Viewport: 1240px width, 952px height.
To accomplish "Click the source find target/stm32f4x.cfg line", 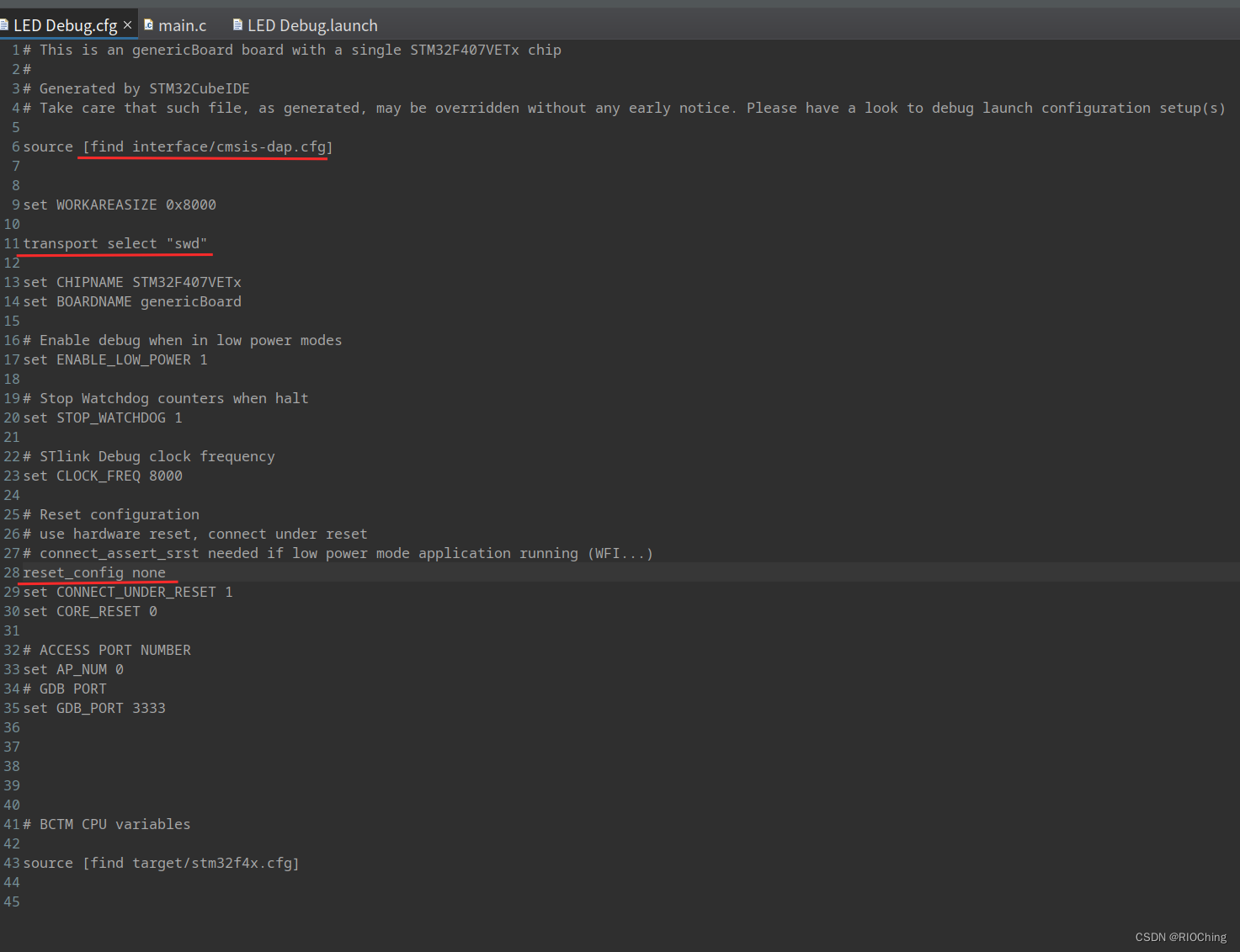I will click(161, 862).
